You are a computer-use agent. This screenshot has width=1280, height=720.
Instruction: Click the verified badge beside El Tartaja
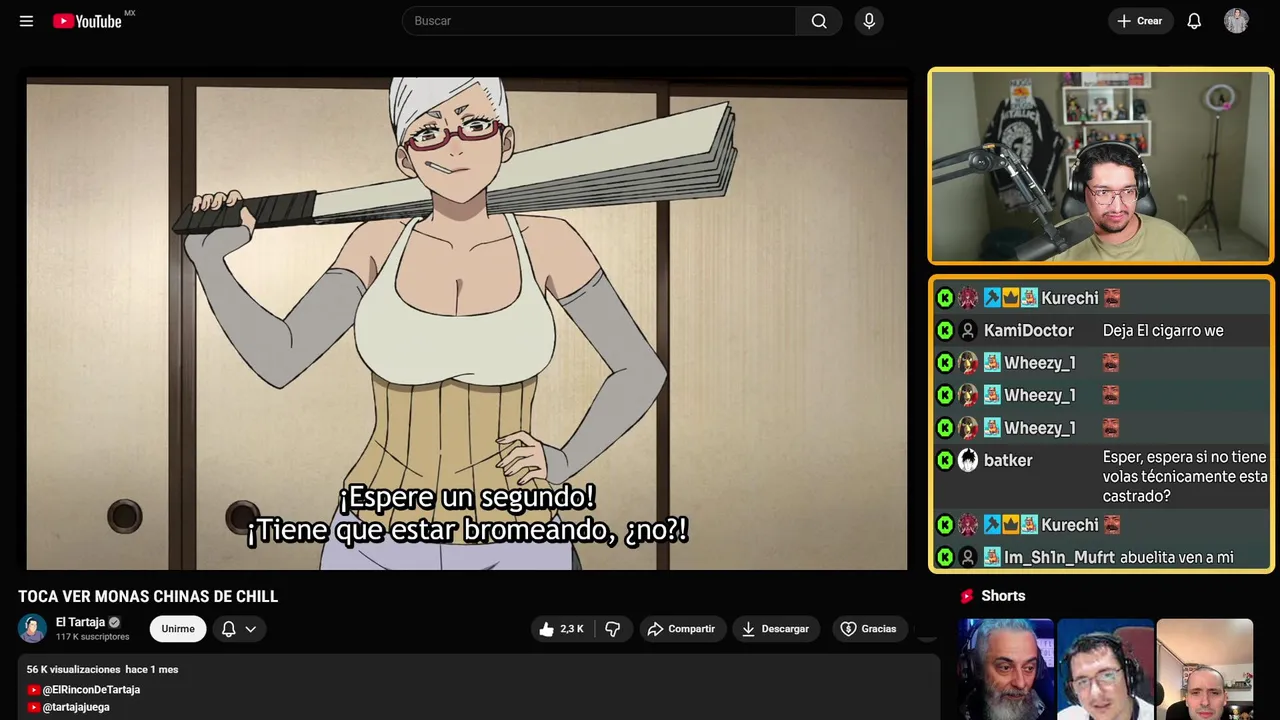point(114,622)
